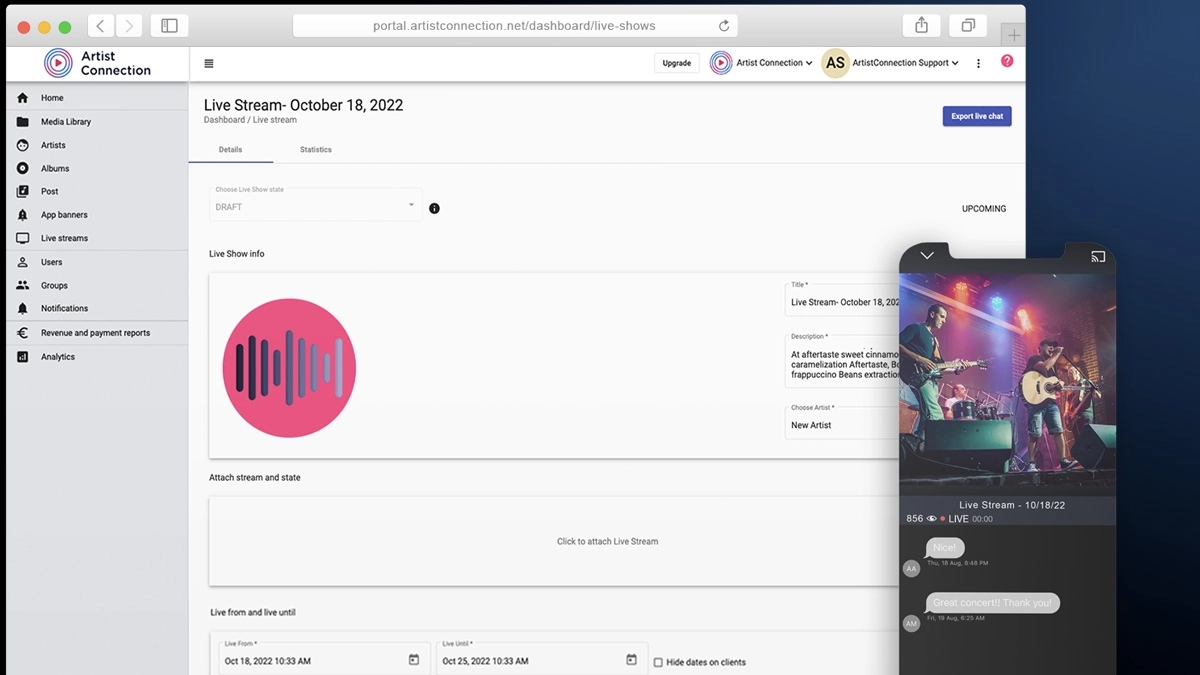The width and height of the screenshot is (1200, 675).
Task: Click the Users person icon
Action: coord(22,262)
